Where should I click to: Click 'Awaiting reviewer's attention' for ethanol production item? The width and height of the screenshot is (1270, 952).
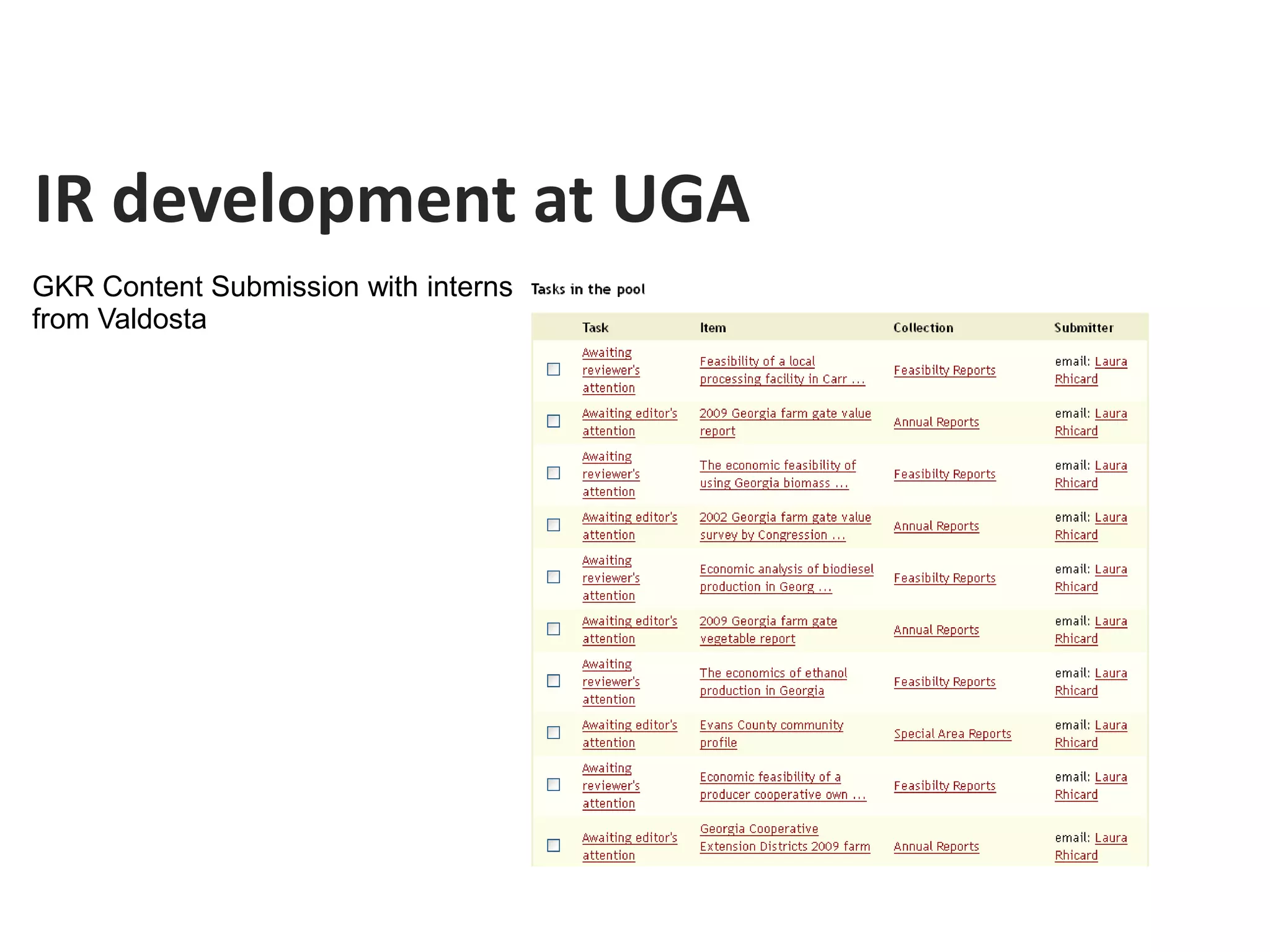(611, 682)
